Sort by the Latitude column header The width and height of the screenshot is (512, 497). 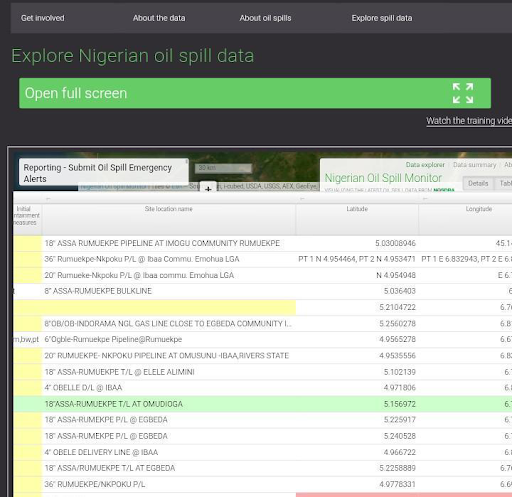357,209
